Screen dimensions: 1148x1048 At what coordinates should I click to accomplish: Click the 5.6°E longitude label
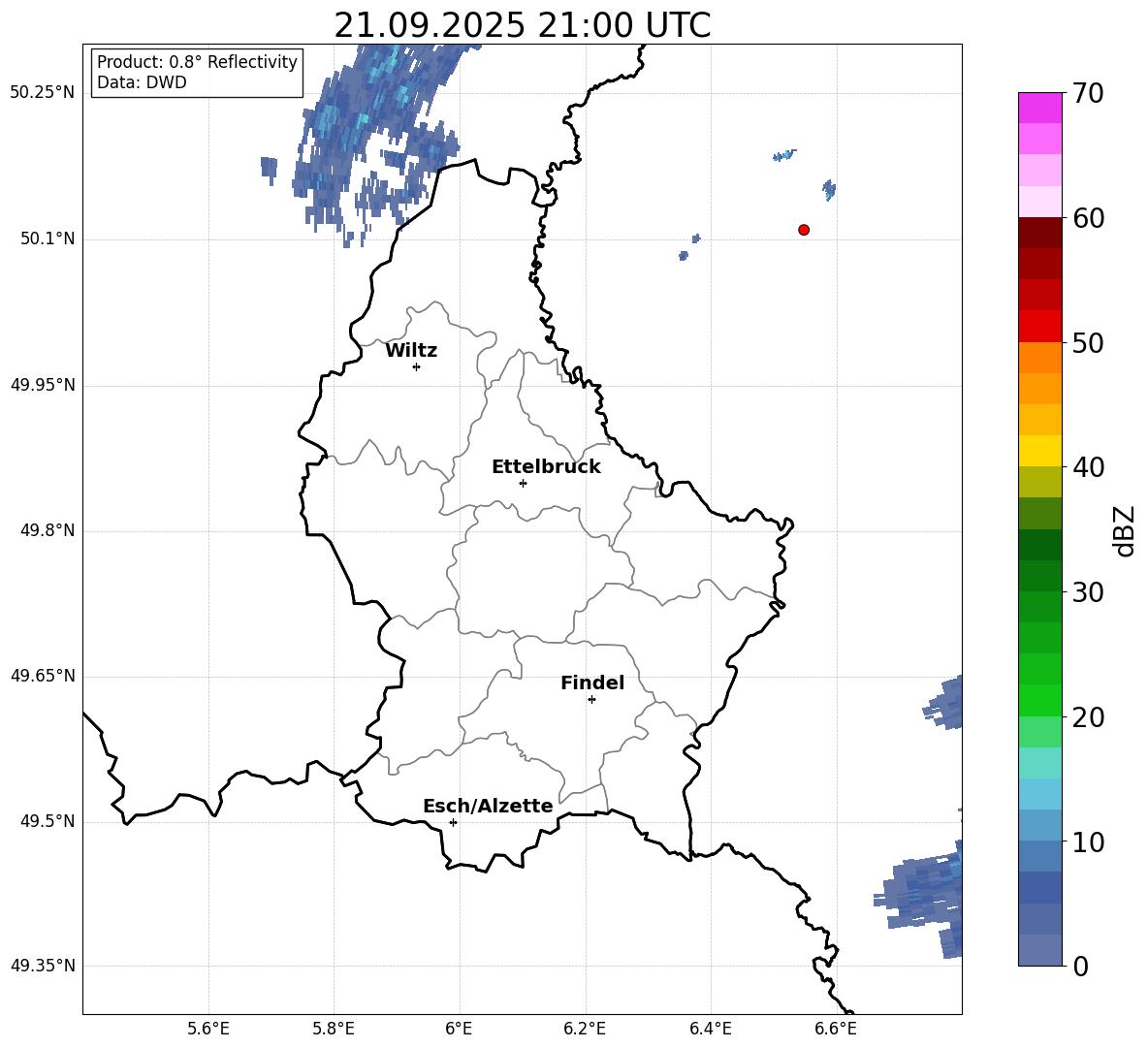click(x=208, y=1030)
